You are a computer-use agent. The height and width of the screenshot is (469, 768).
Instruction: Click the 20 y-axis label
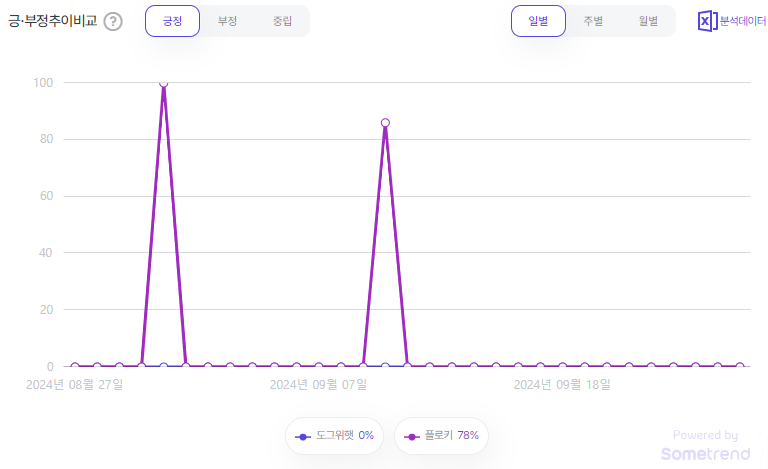[47, 309]
